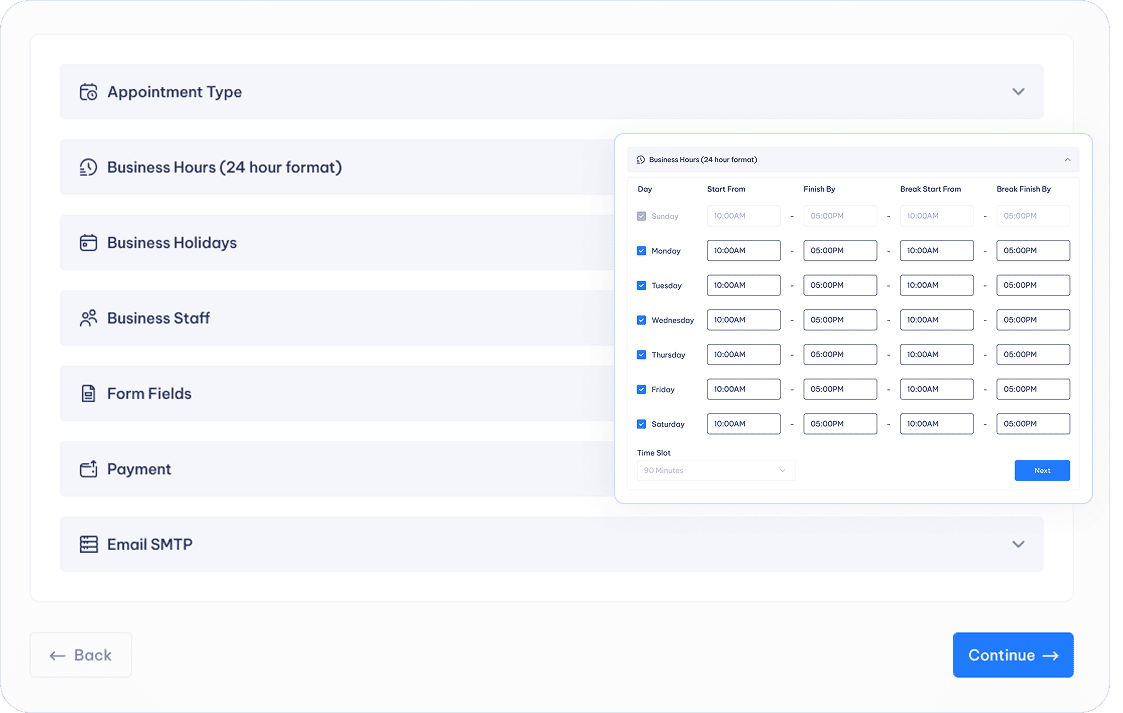Click the Business Holidays calendar icon
The width and height of the screenshot is (1123, 713).
tap(88, 243)
